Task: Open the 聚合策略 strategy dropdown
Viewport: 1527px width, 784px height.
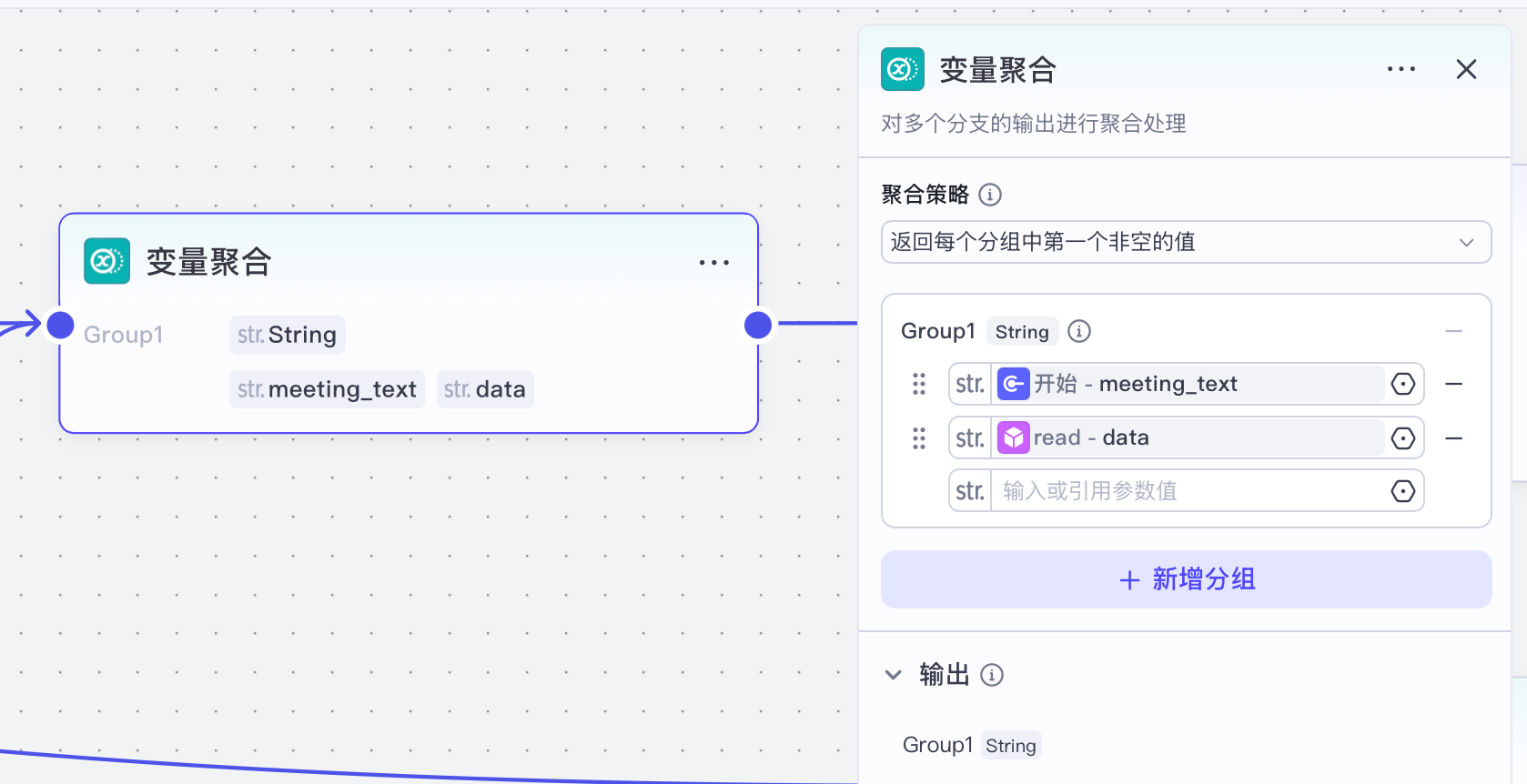Action: [x=1186, y=242]
